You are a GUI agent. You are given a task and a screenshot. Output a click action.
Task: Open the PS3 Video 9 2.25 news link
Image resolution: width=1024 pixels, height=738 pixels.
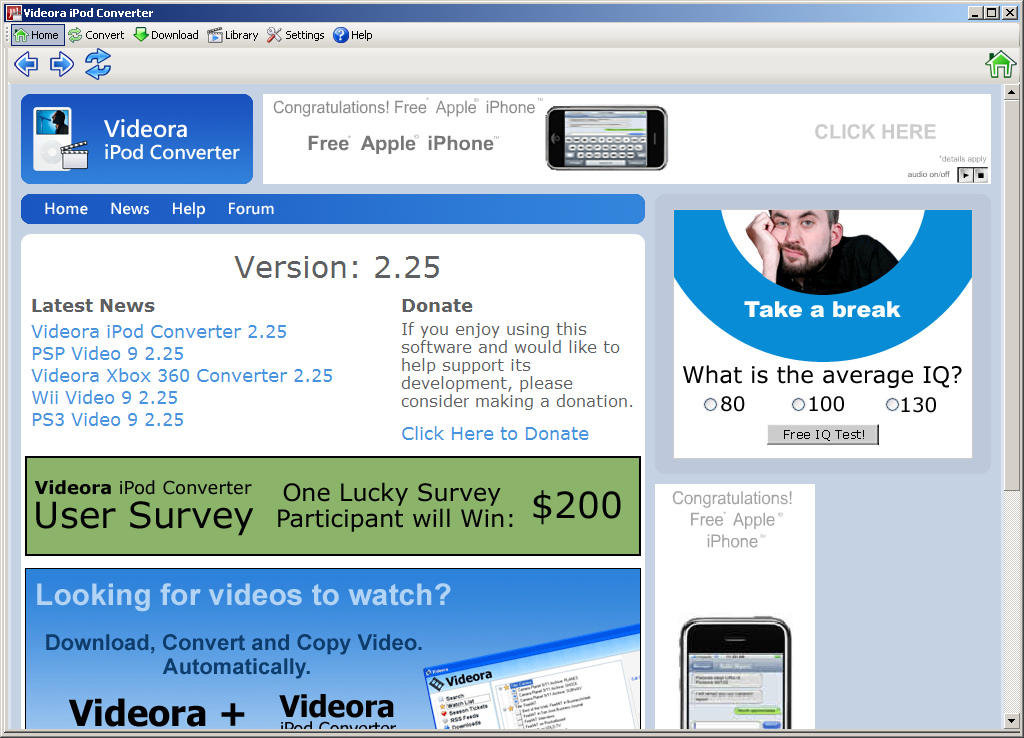click(x=108, y=420)
